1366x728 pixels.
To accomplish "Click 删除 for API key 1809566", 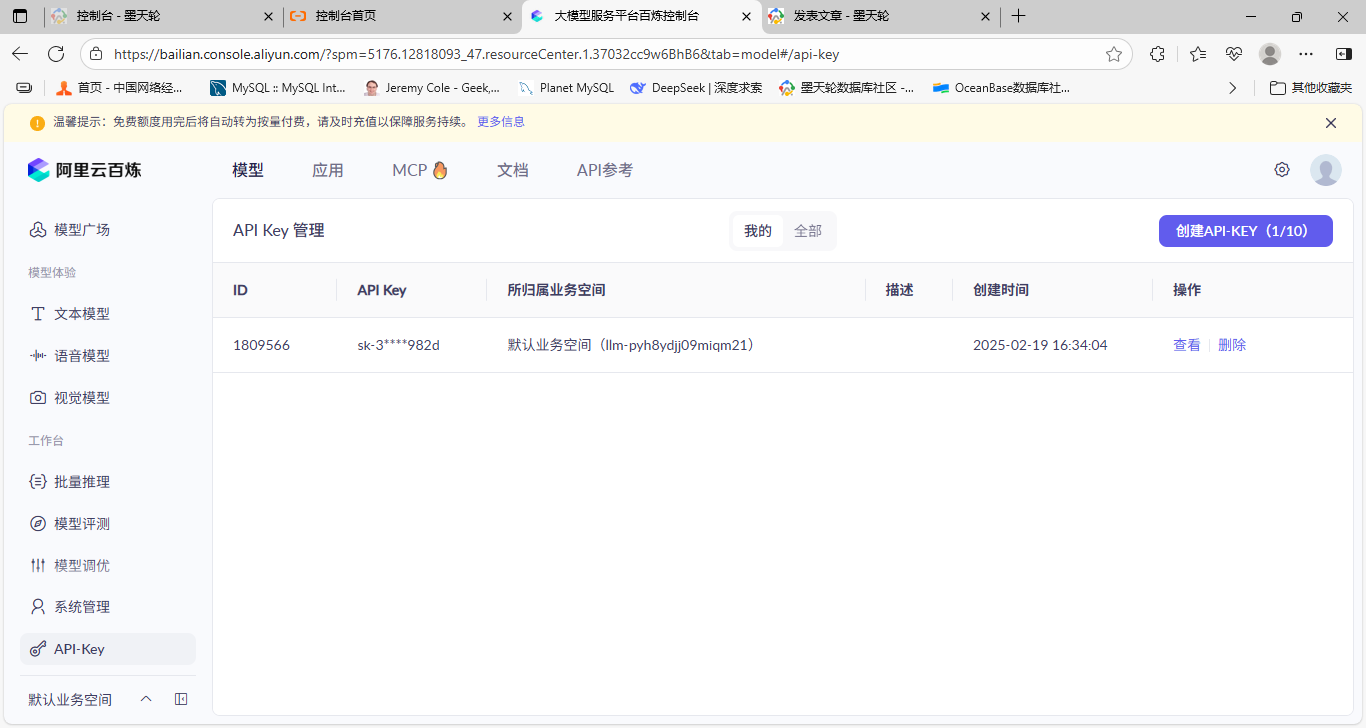I will point(1232,345).
